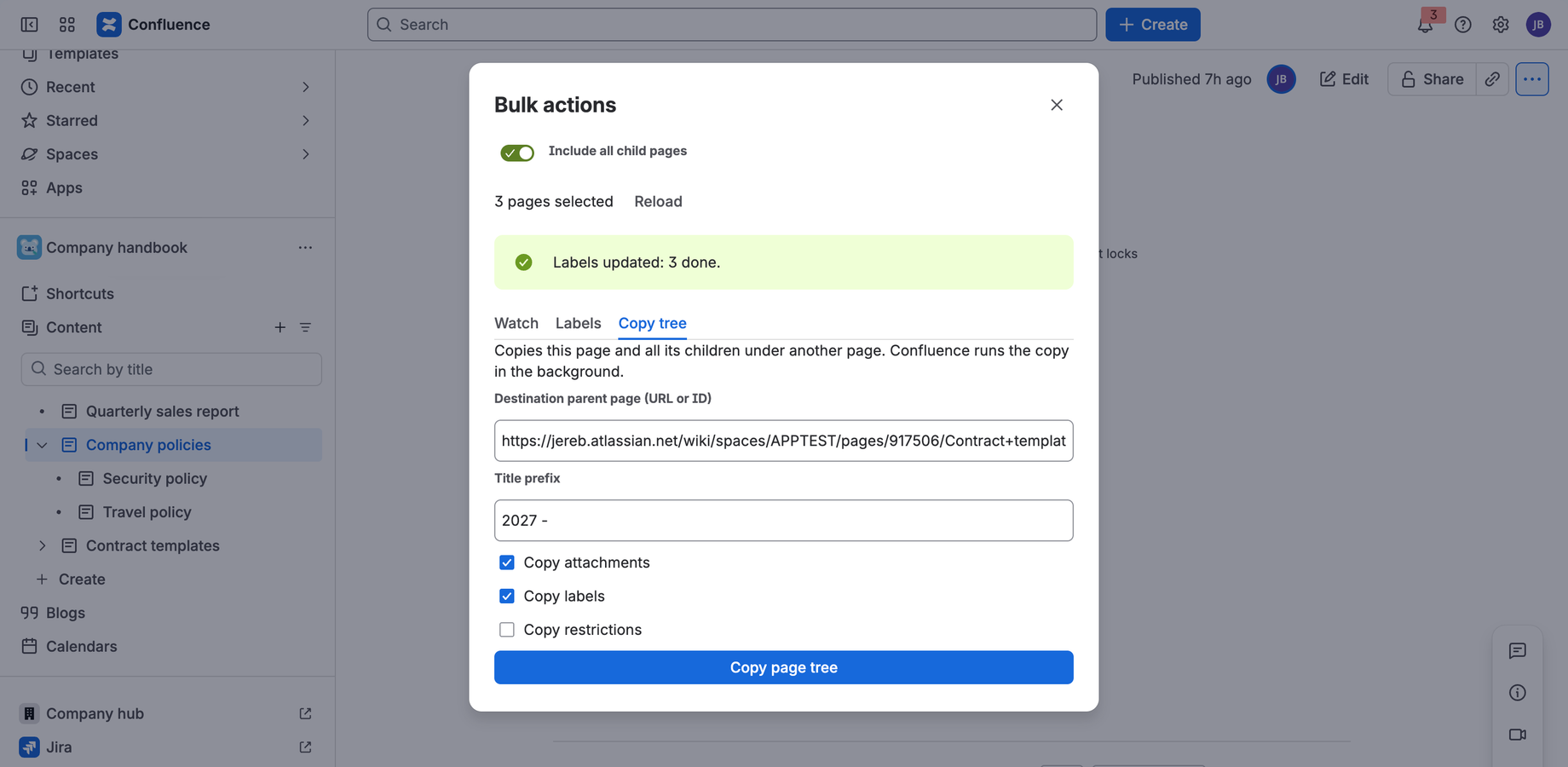1568x767 pixels.
Task: Uncheck Copy labels checkbox
Action: point(507,597)
